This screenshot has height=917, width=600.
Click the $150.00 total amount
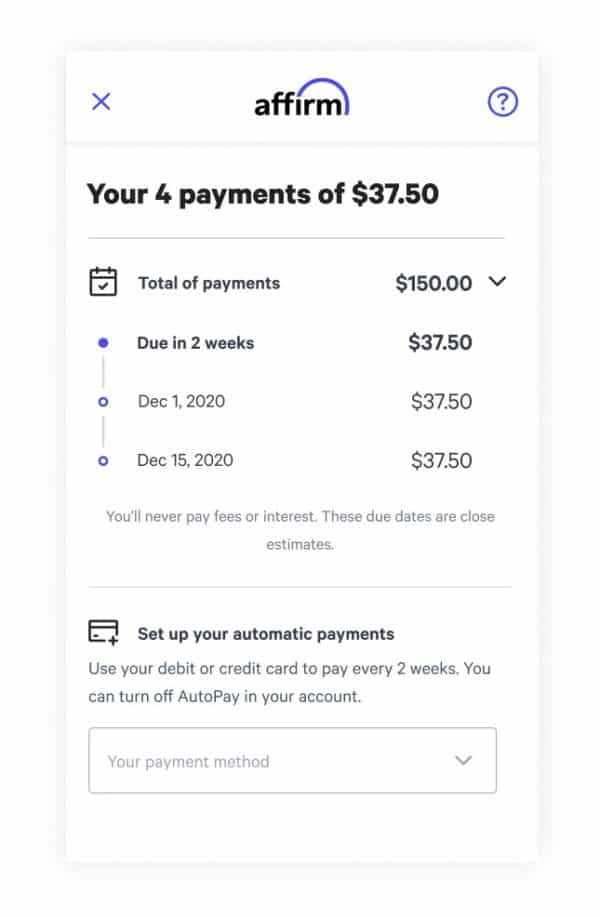pyautogui.click(x=434, y=283)
